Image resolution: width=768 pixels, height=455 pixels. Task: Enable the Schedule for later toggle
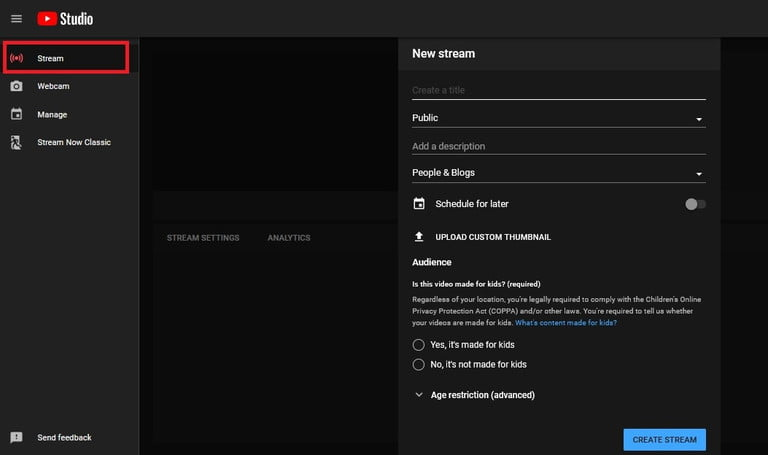(x=695, y=204)
